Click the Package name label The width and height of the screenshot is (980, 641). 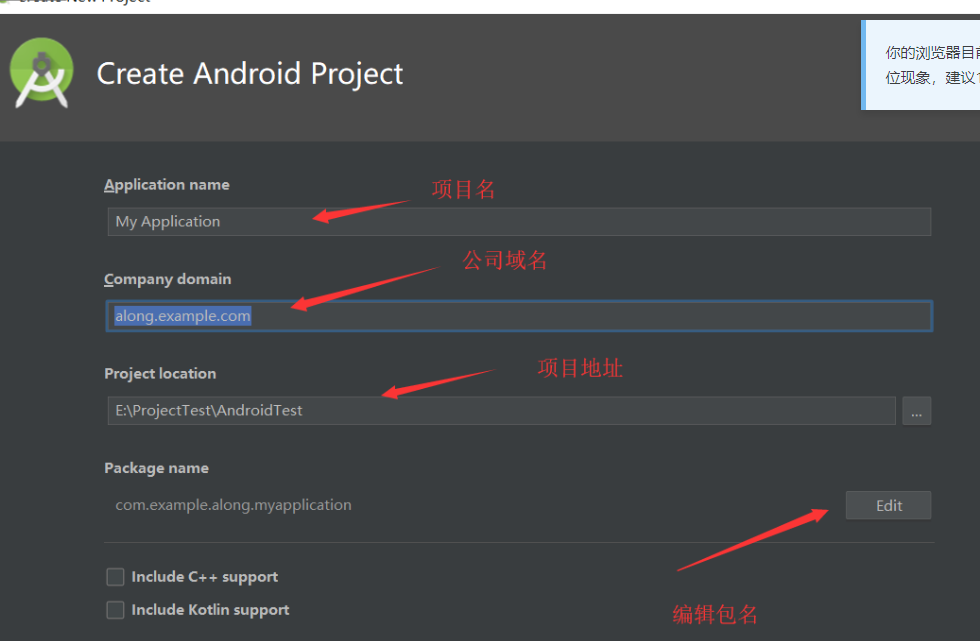click(x=156, y=468)
